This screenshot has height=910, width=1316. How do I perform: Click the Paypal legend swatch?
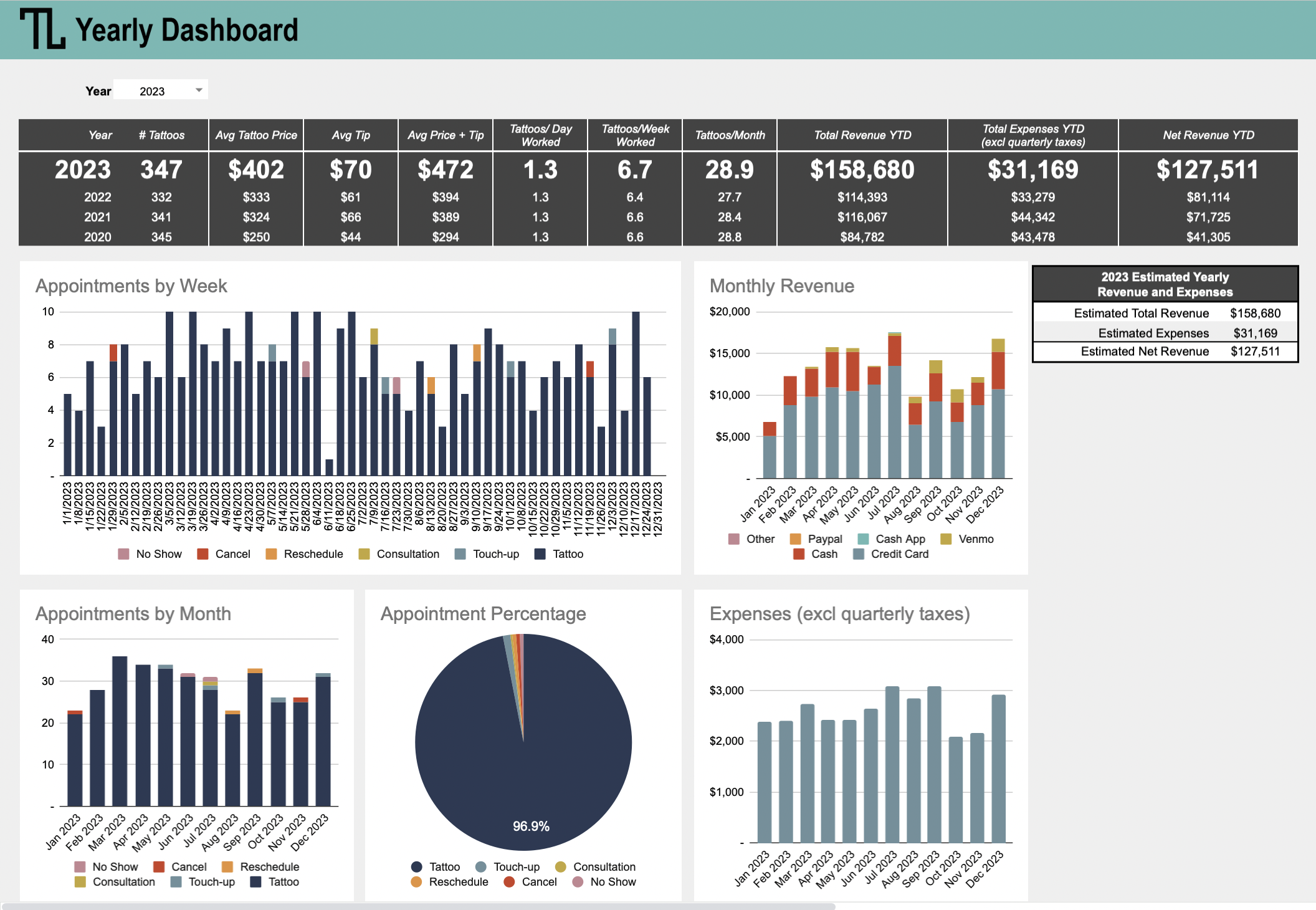pyautogui.click(x=795, y=539)
